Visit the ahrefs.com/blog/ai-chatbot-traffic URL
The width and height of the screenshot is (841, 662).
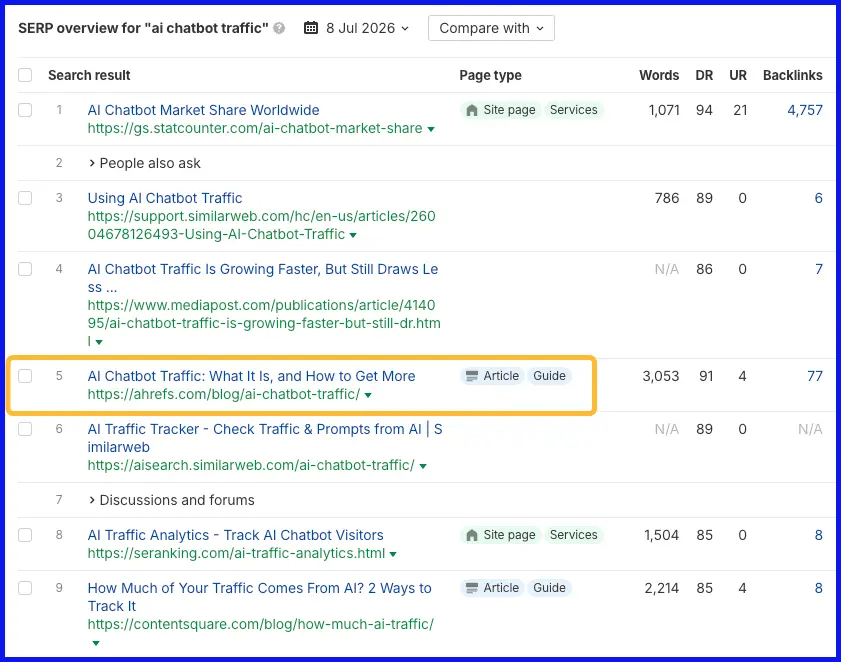tap(224, 394)
